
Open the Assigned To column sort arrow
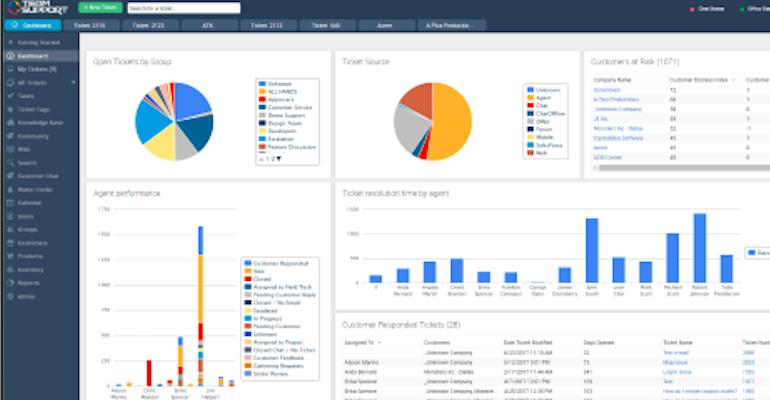380,343
